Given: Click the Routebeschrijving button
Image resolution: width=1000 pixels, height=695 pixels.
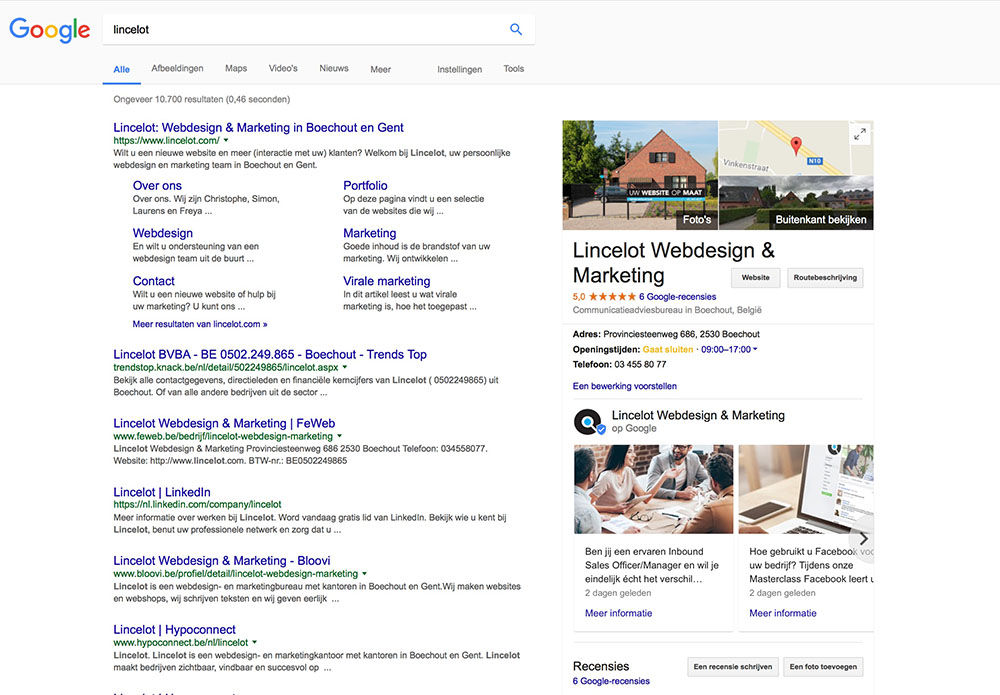Looking at the screenshot, I should pyautogui.click(x=825, y=278).
